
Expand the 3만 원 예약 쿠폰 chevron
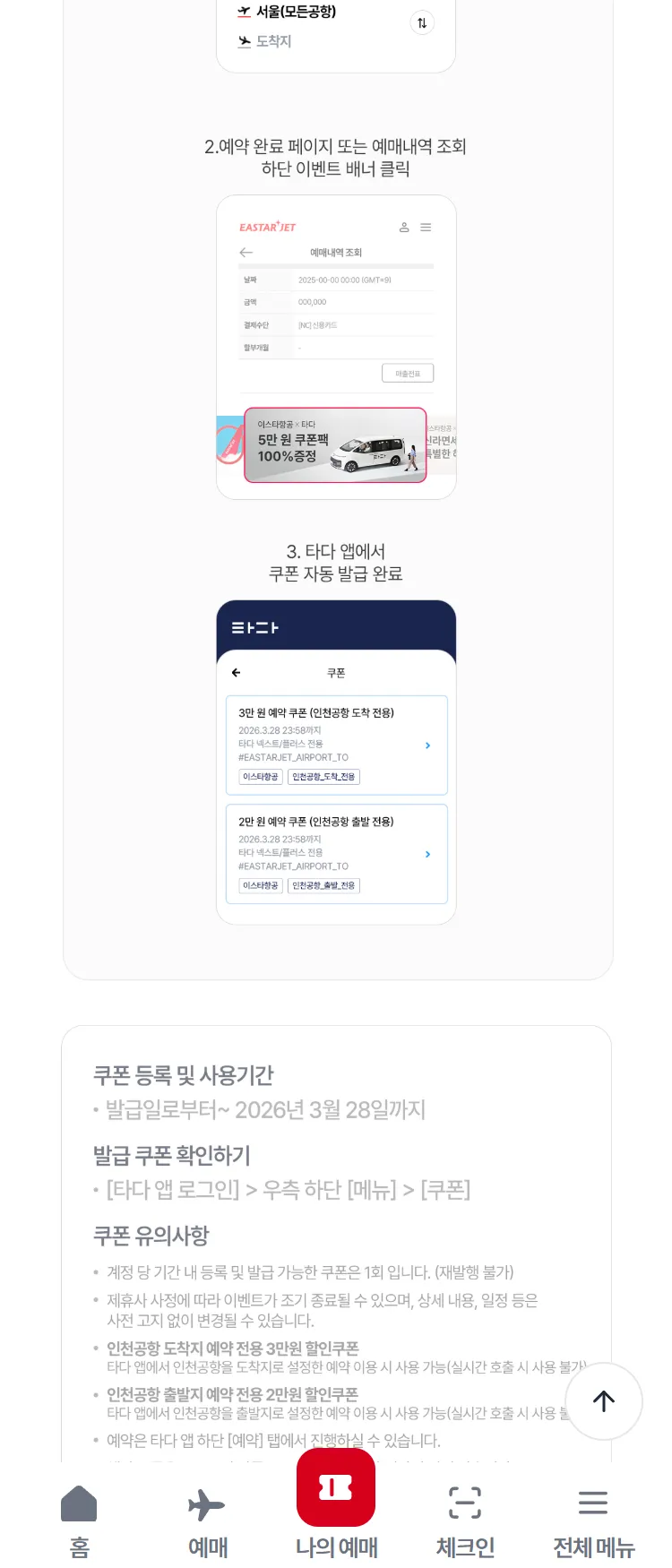click(x=427, y=745)
